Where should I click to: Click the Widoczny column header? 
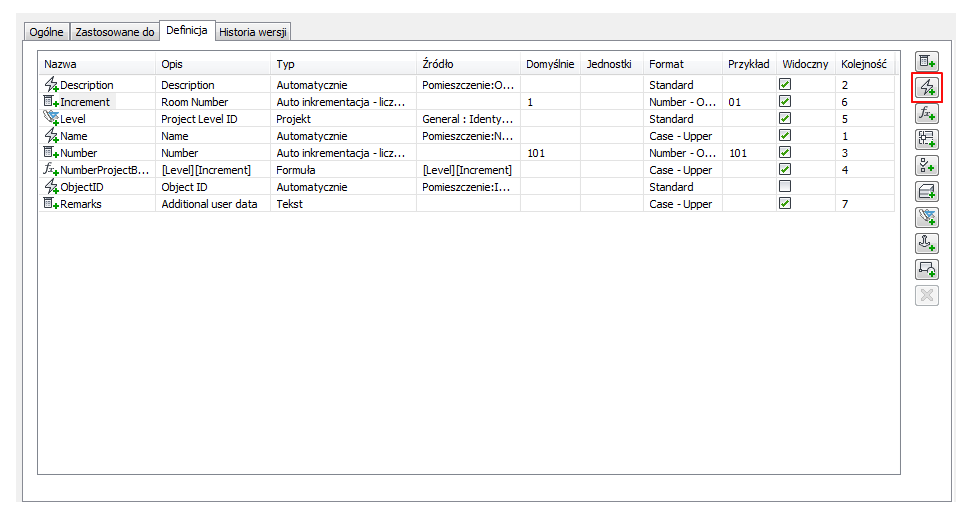click(x=805, y=64)
